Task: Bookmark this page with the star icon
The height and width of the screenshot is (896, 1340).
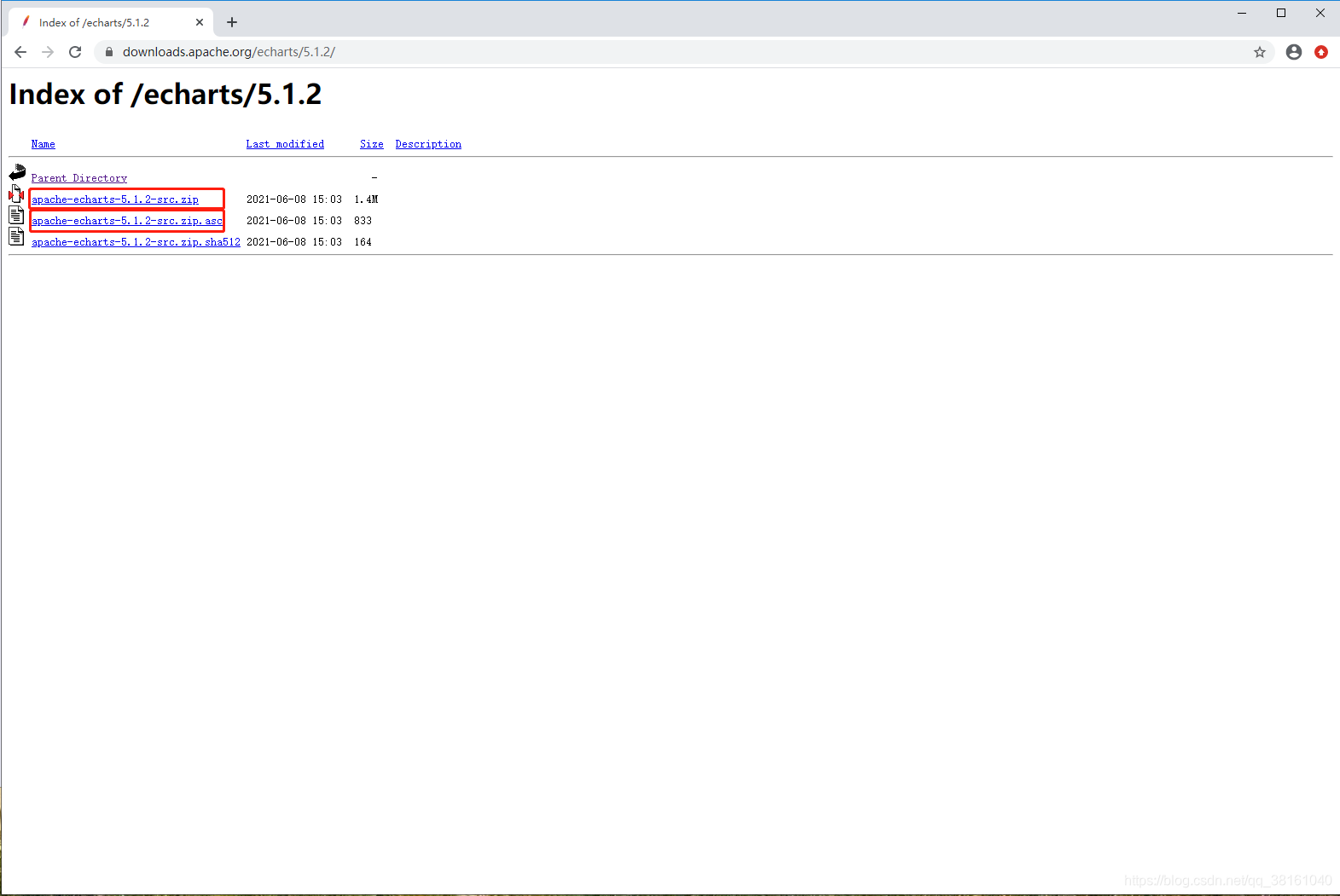Action: click(1259, 52)
